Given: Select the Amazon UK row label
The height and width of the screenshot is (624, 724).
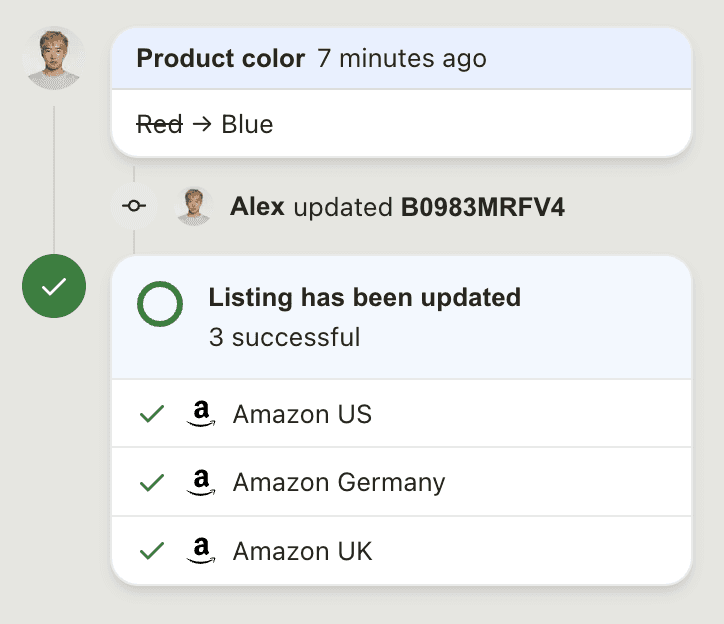Looking at the screenshot, I should pos(302,551).
